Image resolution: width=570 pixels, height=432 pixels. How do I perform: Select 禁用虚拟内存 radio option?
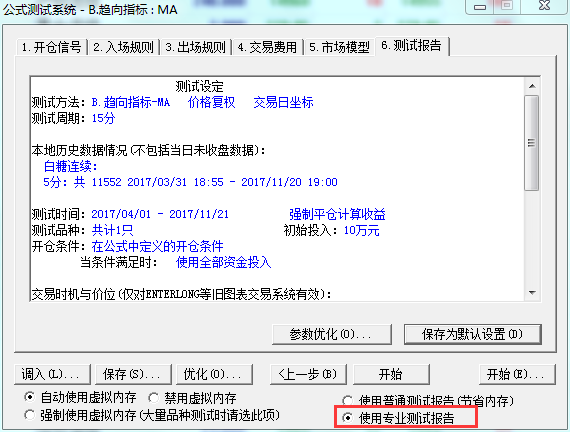click(192, 398)
